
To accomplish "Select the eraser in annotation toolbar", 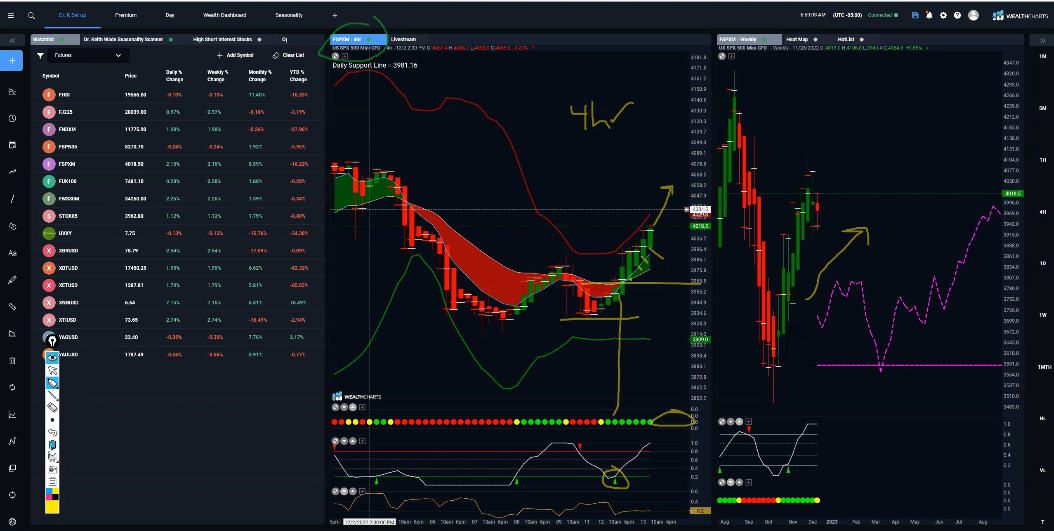I will click(x=52, y=407).
